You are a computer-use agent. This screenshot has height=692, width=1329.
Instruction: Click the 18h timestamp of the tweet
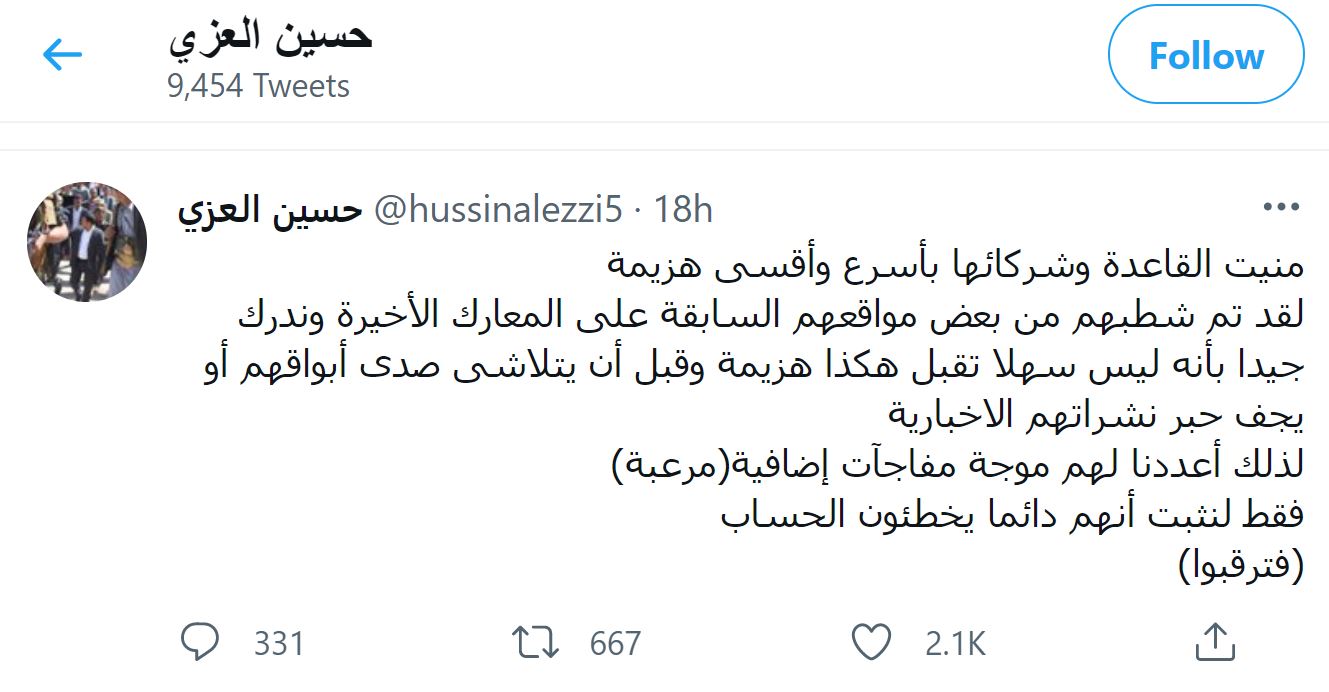coord(683,210)
